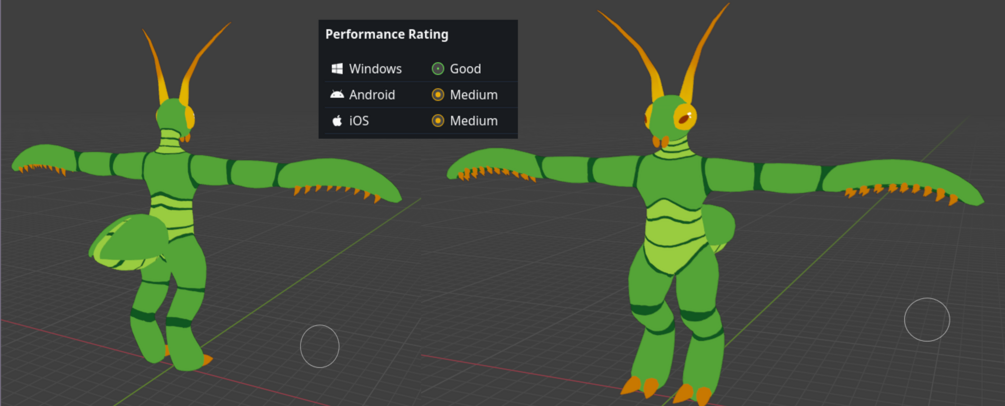
Task: Click the Android Medium rating orange indicator
Action: point(438,95)
